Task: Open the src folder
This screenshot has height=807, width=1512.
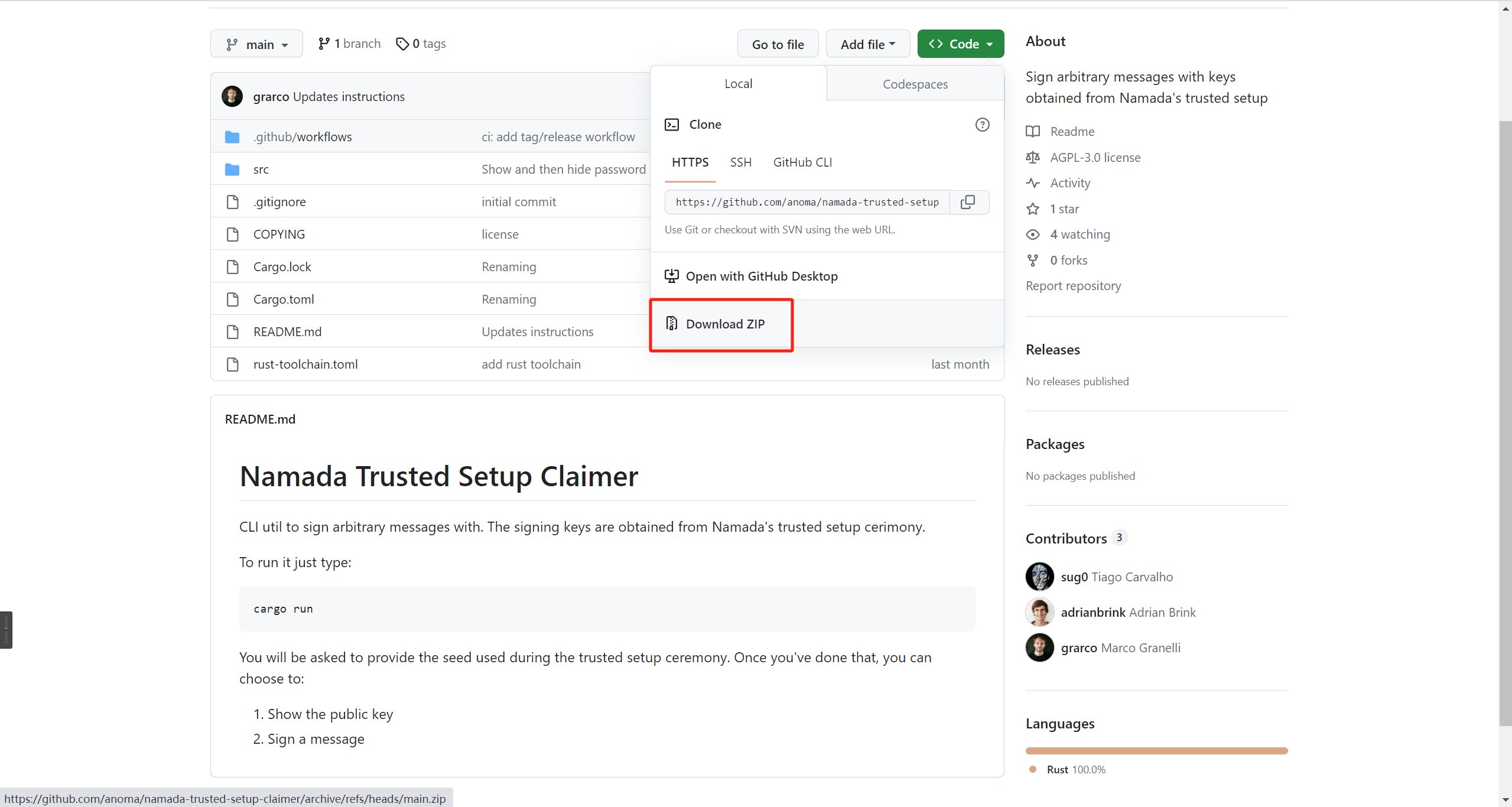Action: pyautogui.click(x=261, y=170)
